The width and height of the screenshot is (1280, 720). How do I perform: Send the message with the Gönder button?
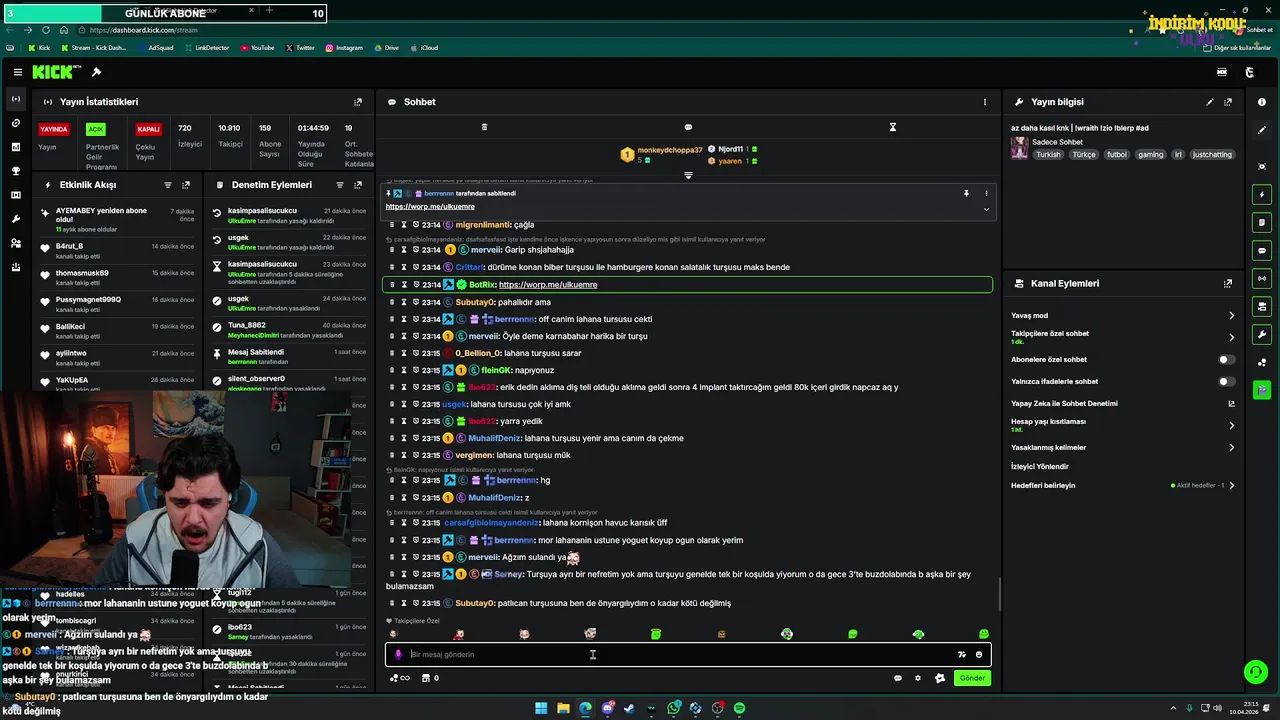(x=972, y=678)
